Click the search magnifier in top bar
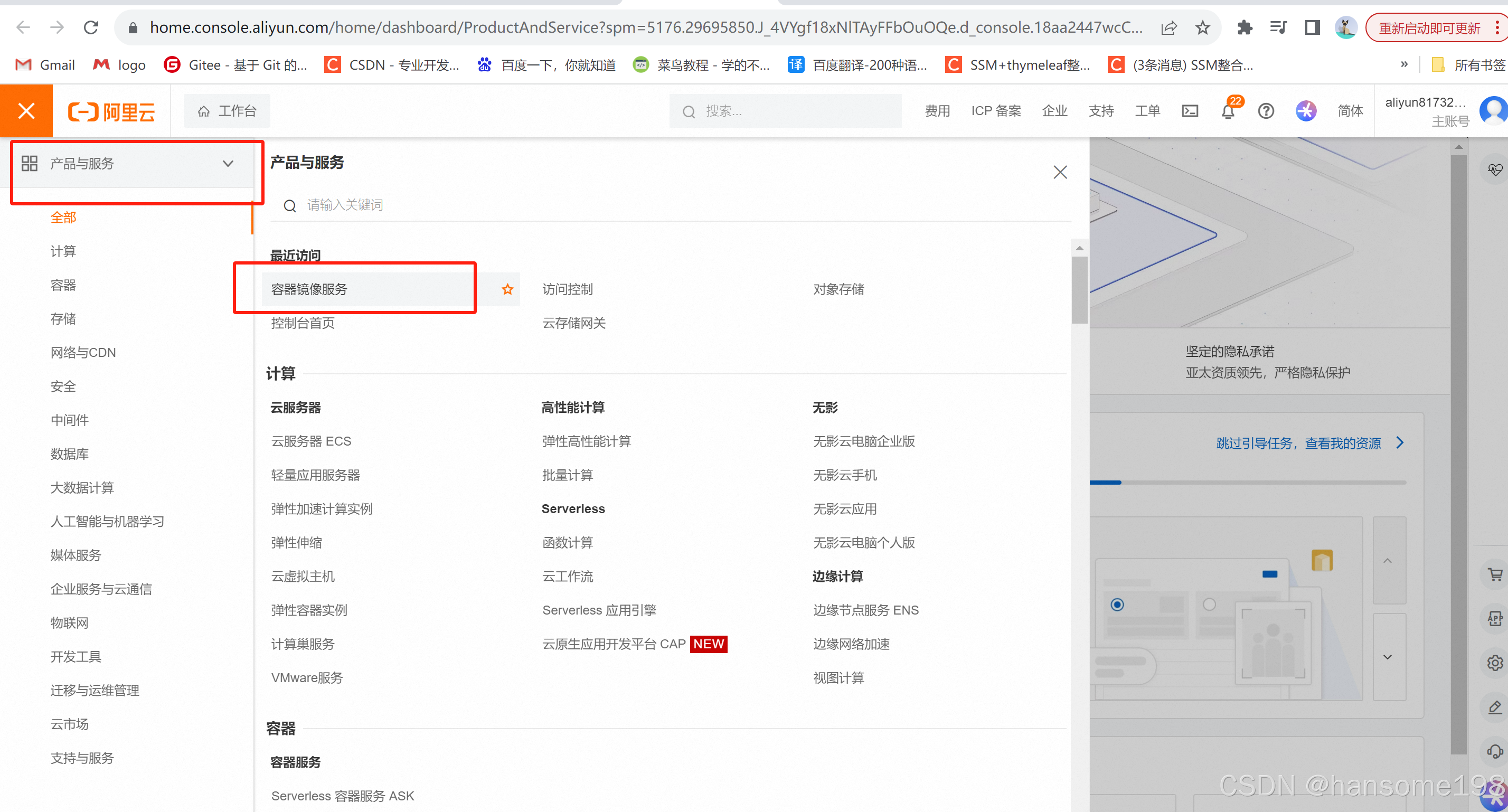This screenshot has width=1508, height=812. [689, 111]
